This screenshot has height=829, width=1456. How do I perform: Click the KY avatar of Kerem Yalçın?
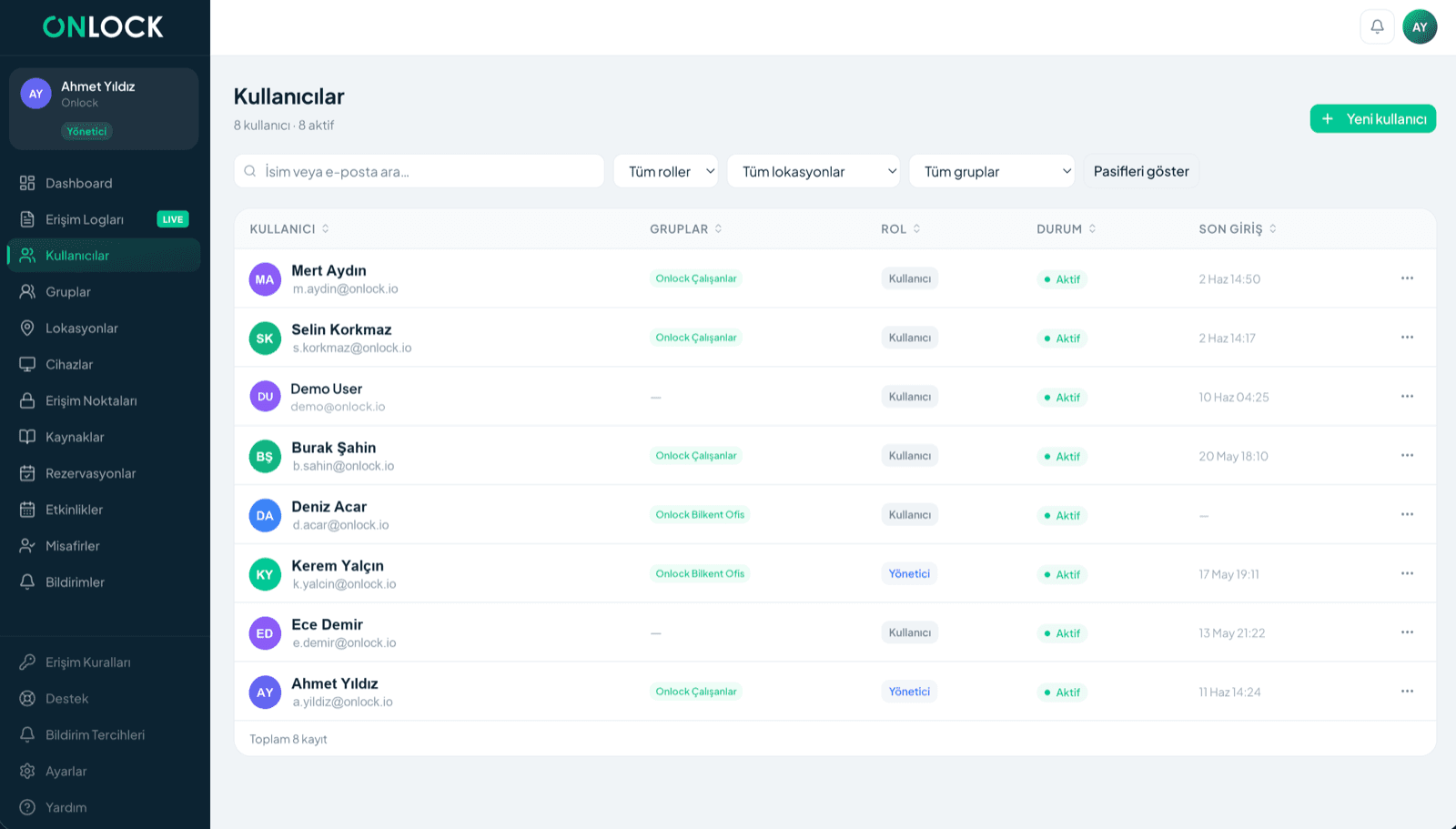coord(265,574)
